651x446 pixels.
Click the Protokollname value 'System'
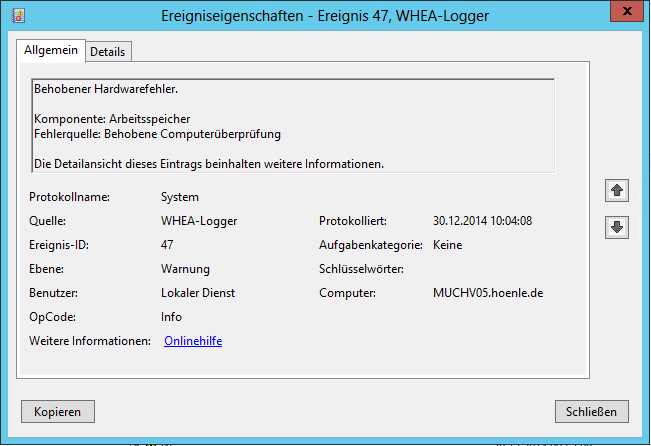tap(180, 197)
